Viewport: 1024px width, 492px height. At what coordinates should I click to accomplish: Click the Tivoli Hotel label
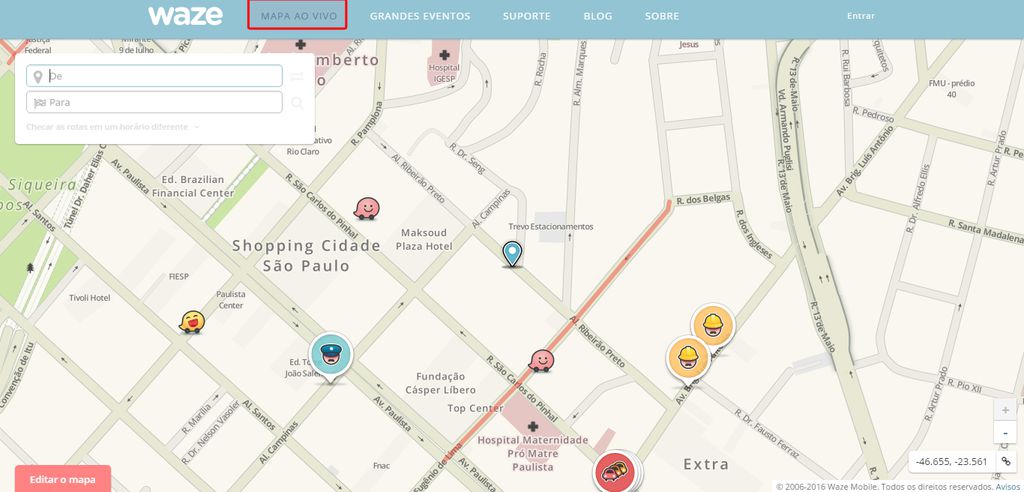pyautogui.click(x=89, y=298)
